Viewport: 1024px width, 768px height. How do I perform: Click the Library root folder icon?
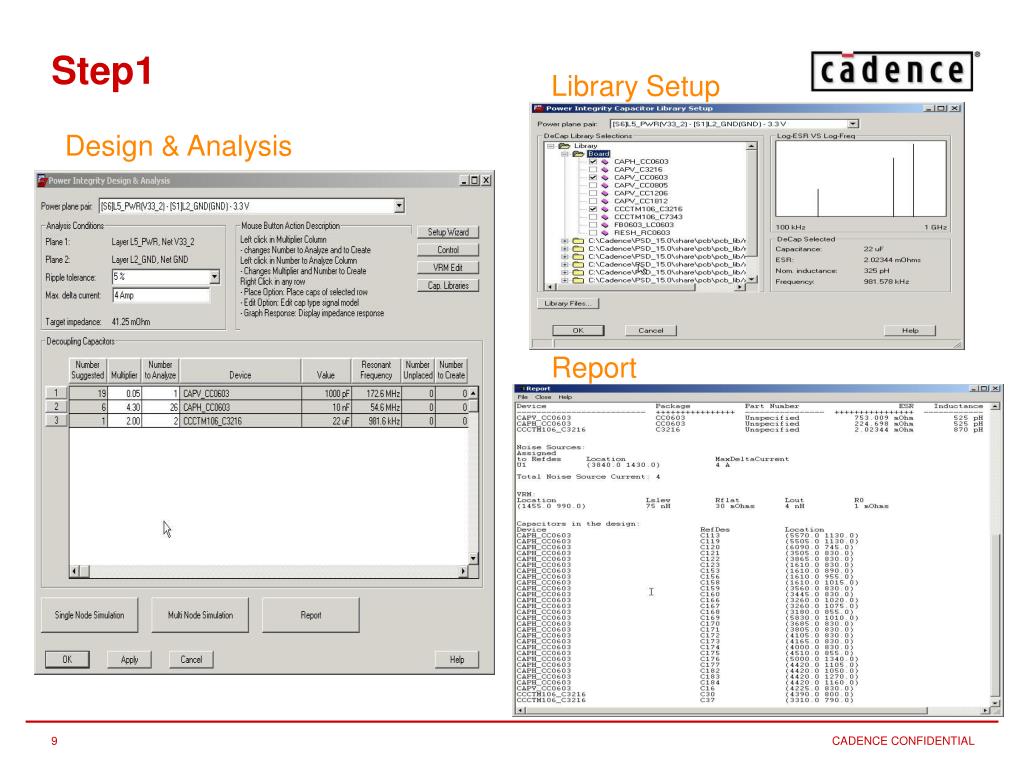point(565,146)
